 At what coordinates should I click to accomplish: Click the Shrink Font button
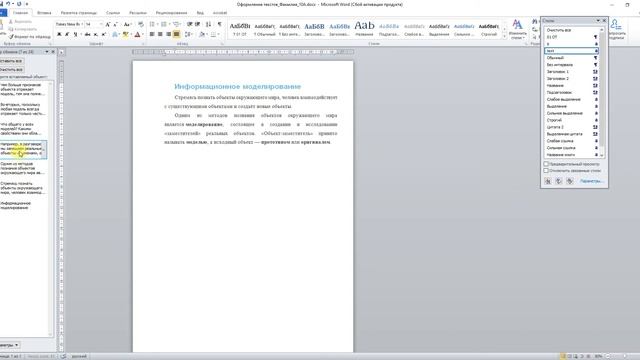[x=115, y=24]
